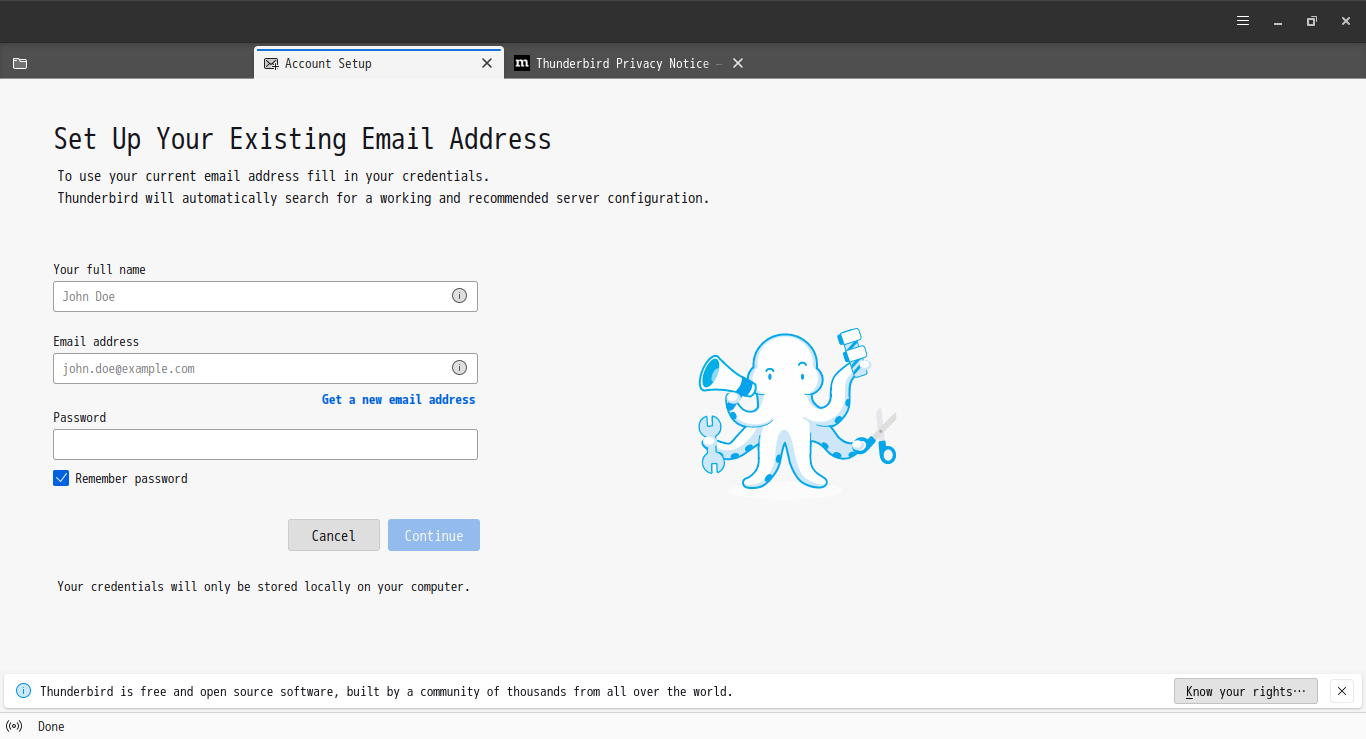This screenshot has height=739, width=1366.
Task: Click the online status icon in the status bar
Action: 14,727
